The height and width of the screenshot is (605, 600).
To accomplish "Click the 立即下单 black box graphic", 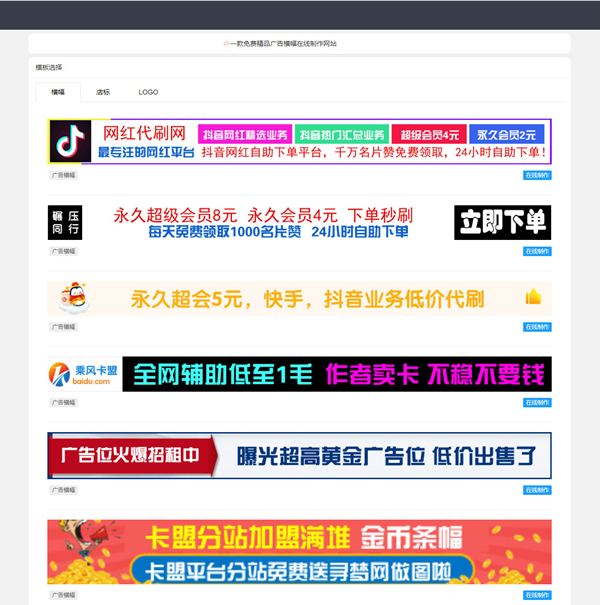I will point(502,222).
